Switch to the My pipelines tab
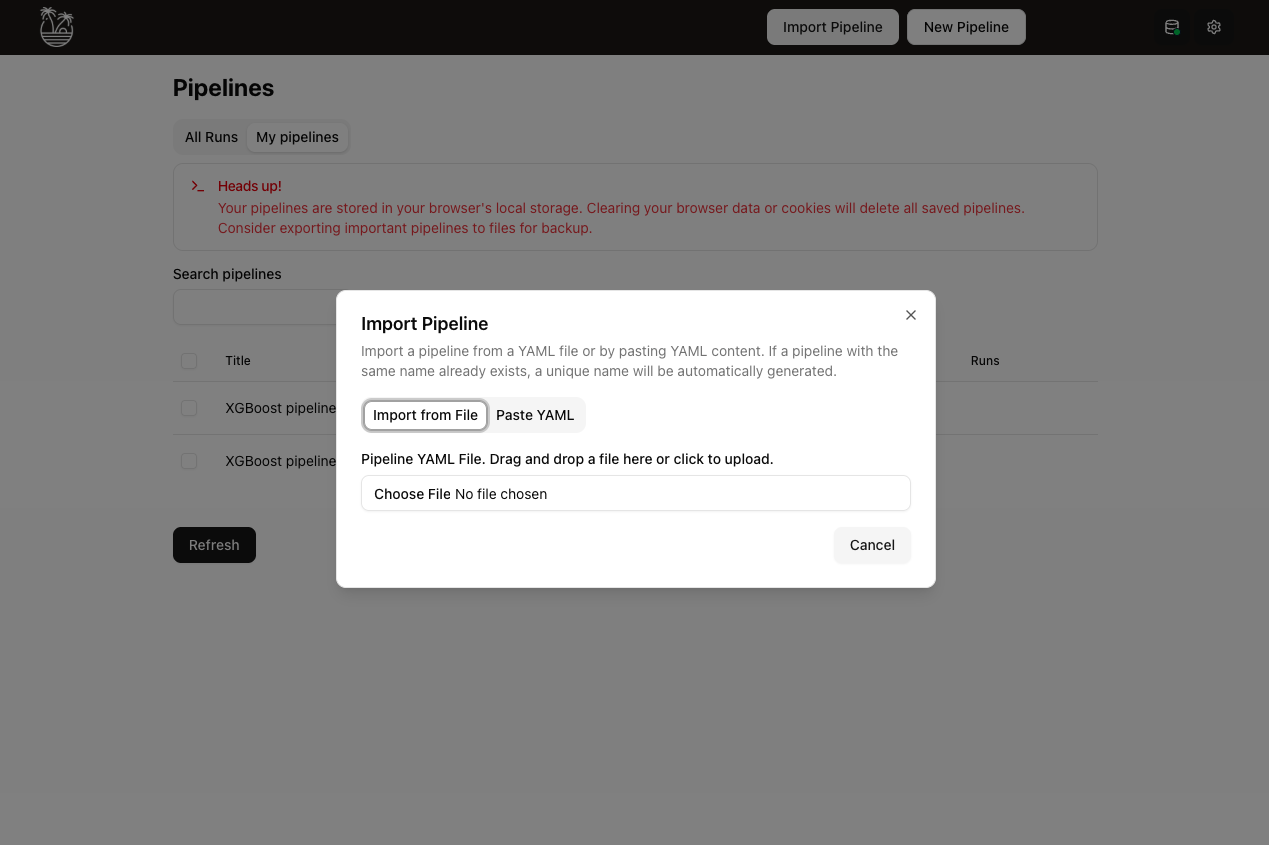Image resolution: width=1269 pixels, height=845 pixels. [x=297, y=136]
